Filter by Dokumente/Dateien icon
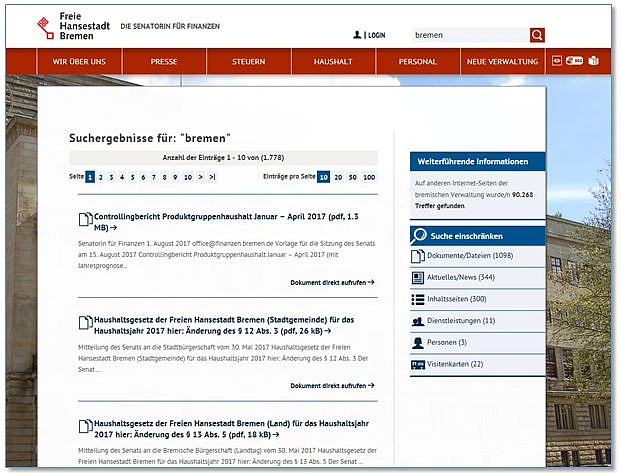Image resolution: width=621 pixels, height=473 pixels. [418, 256]
